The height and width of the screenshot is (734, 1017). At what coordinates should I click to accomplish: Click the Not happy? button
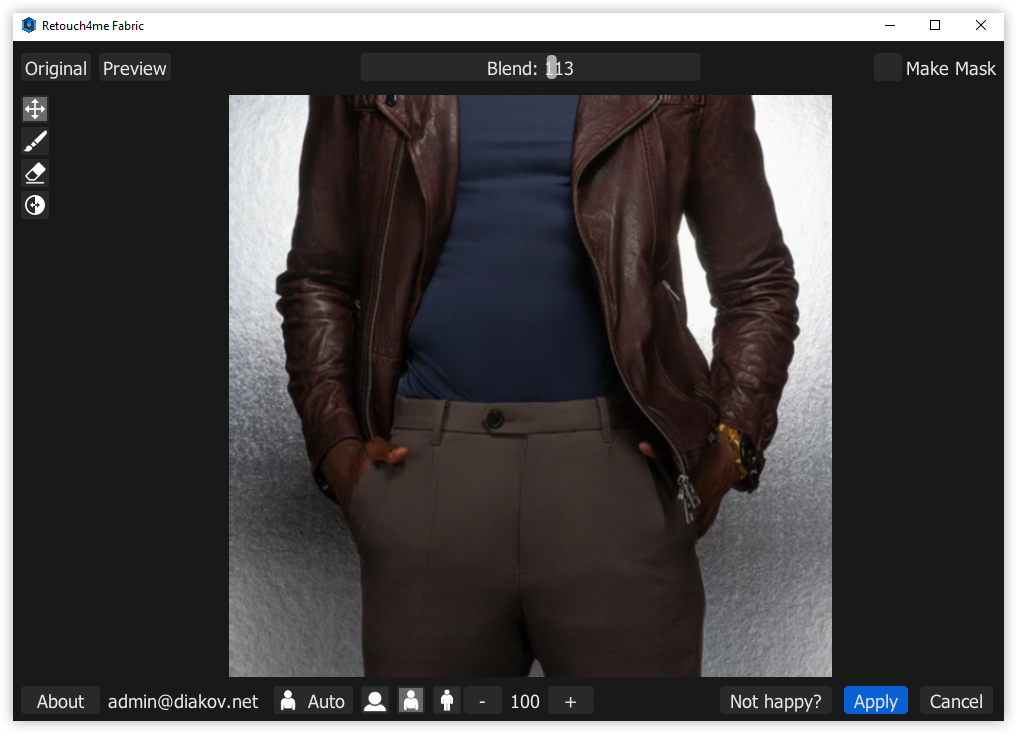[x=776, y=701]
